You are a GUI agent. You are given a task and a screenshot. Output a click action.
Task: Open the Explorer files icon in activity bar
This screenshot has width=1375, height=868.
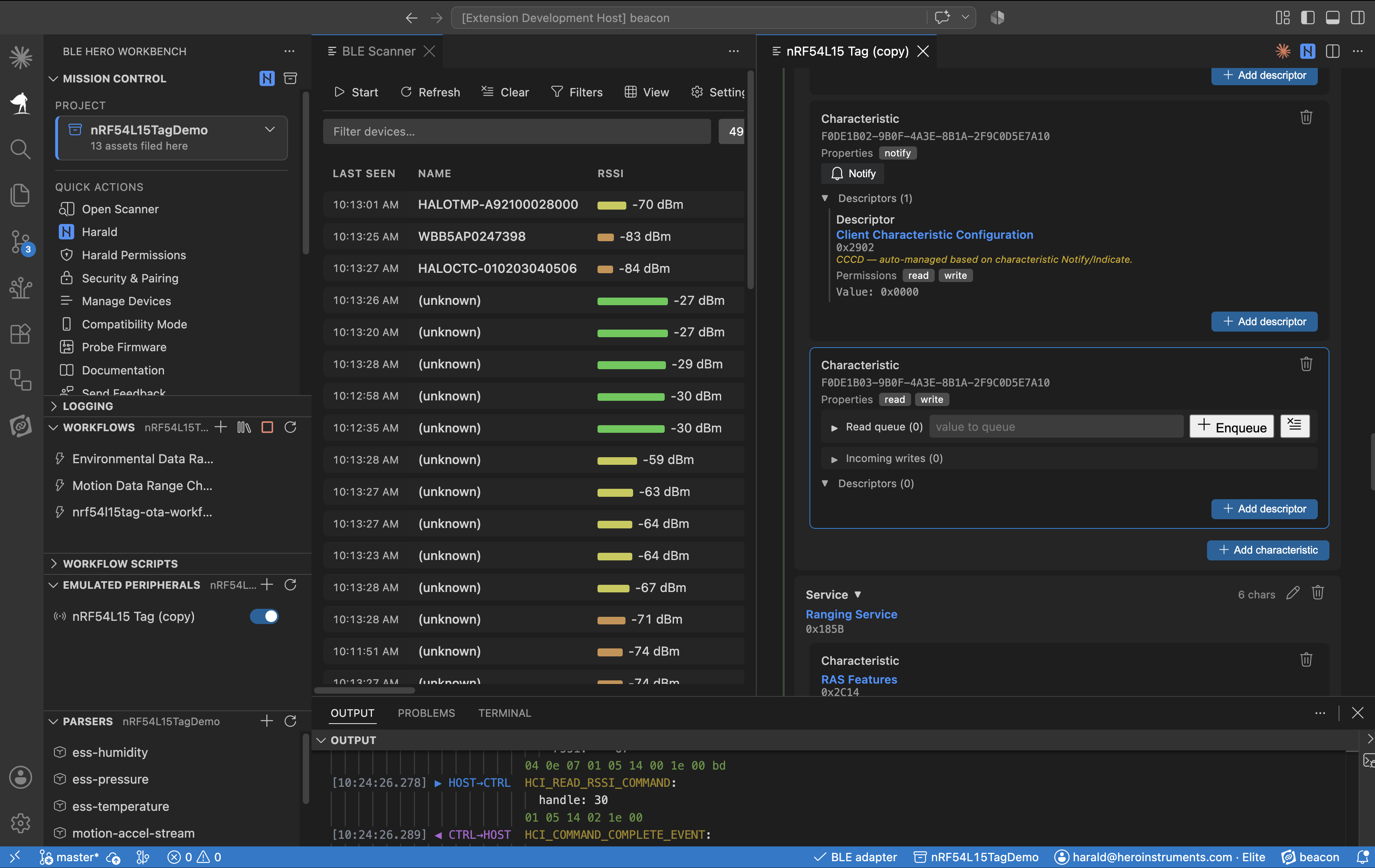pos(20,195)
